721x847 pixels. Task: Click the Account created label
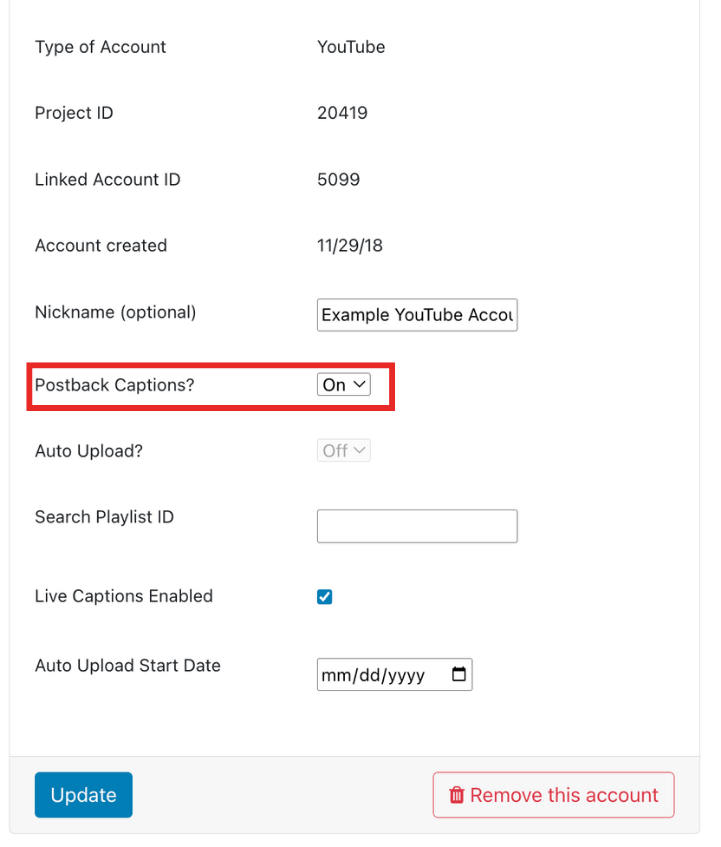coord(101,246)
